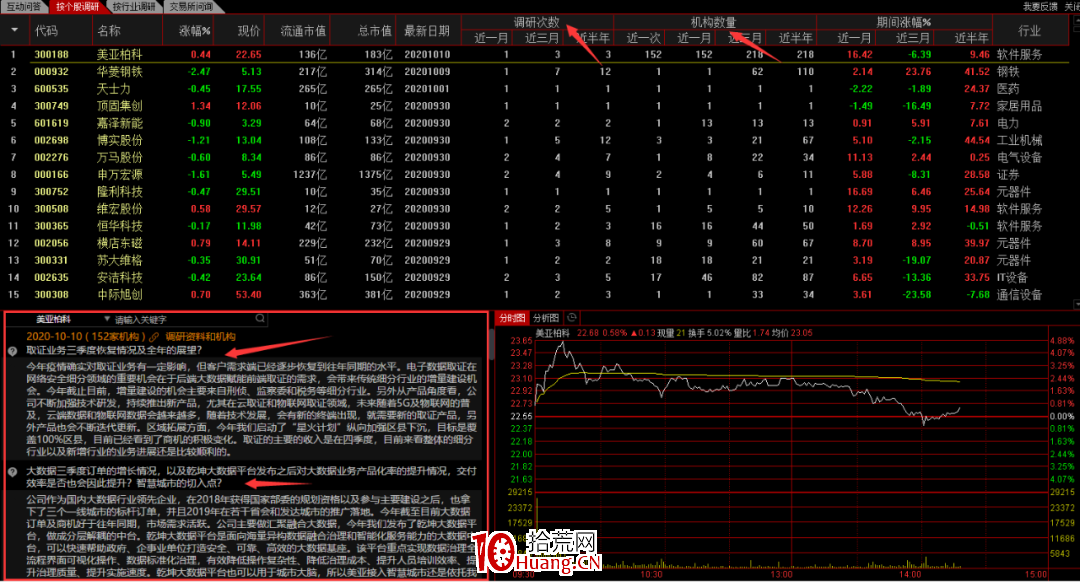1080x582 pixels.
Task: Expand the 美亚柏科 stock selector dropdown
Action: [107, 319]
